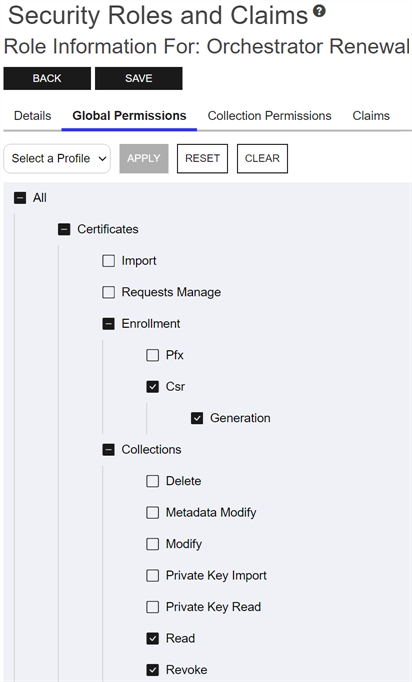Collapse the All permissions tree node
Screen dimensions: 412x682
click(20, 198)
